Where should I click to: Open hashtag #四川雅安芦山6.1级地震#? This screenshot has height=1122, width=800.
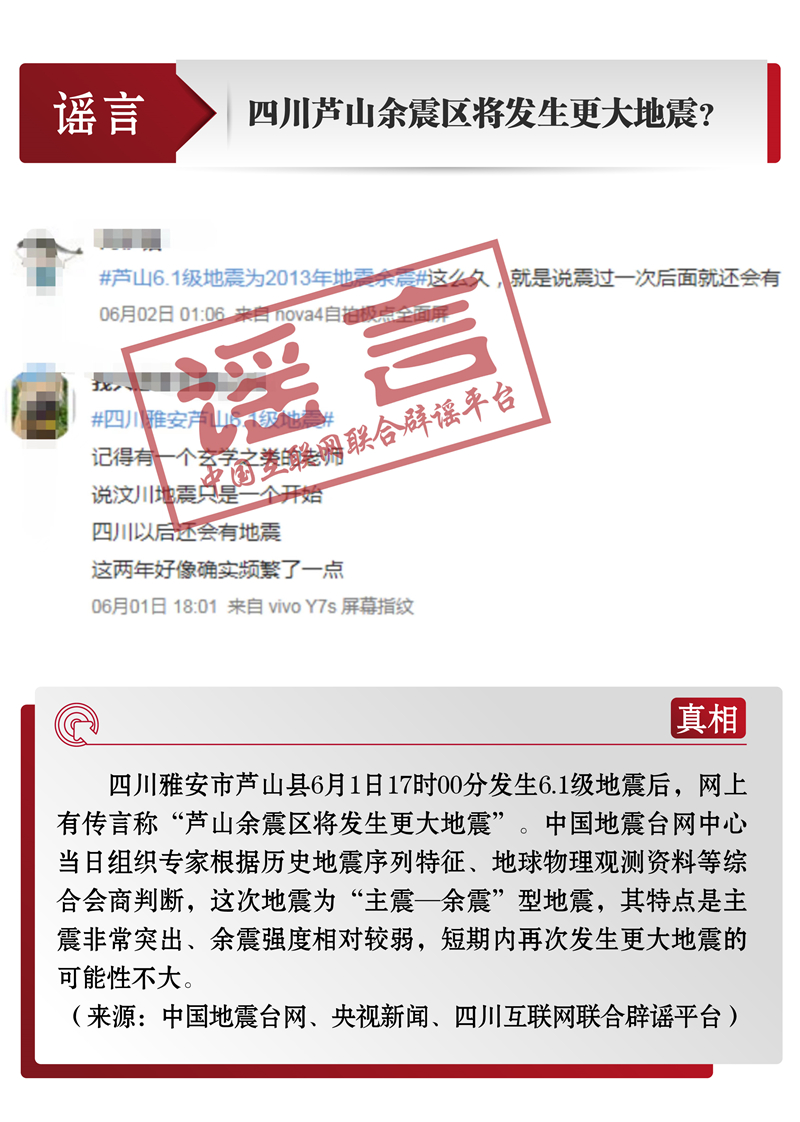pos(213,419)
